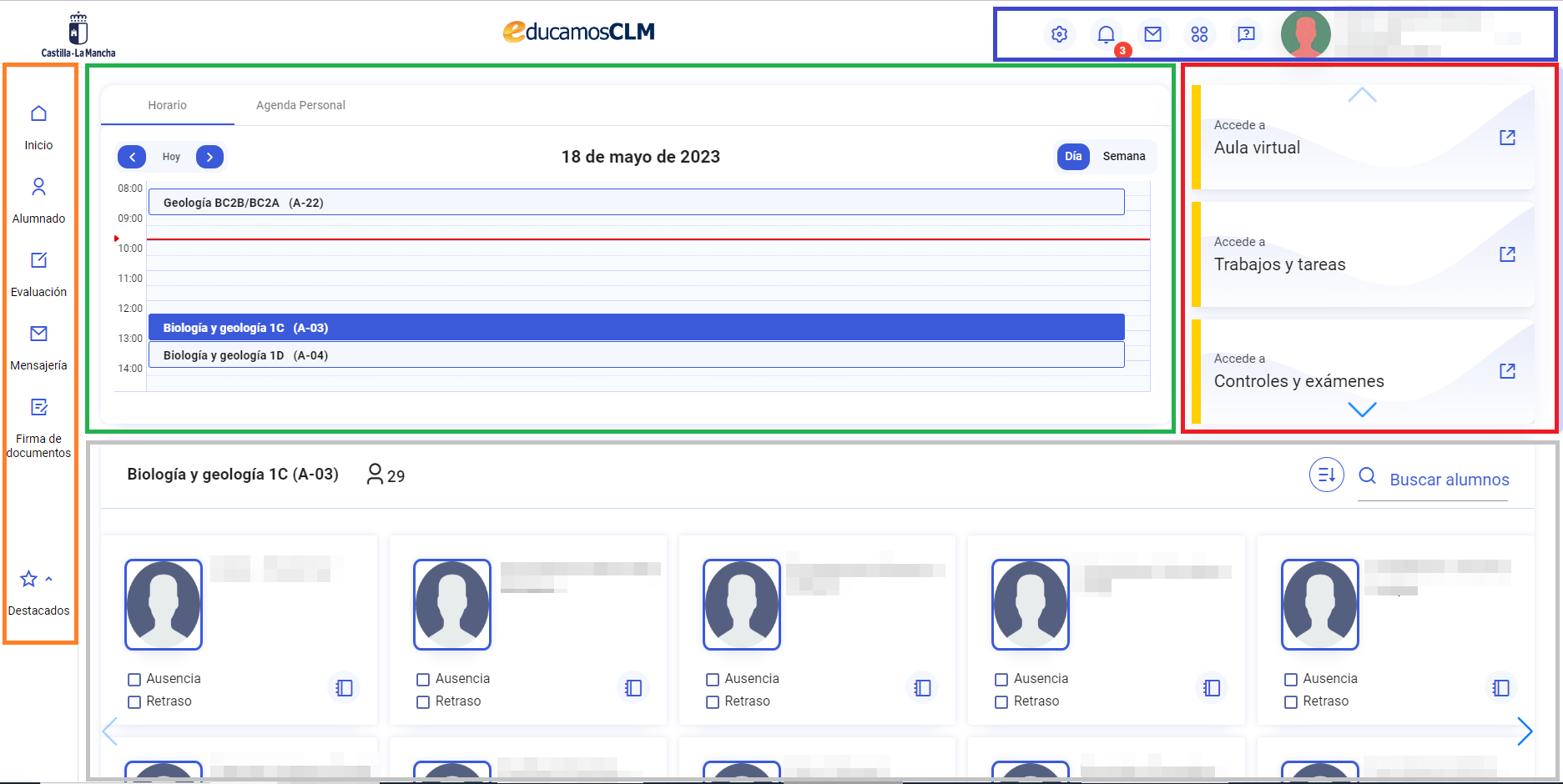Select Geología BC2B/BC2A class slot
Image resolution: width=1563 pixels, height=784 pixels.
(636, 202)
